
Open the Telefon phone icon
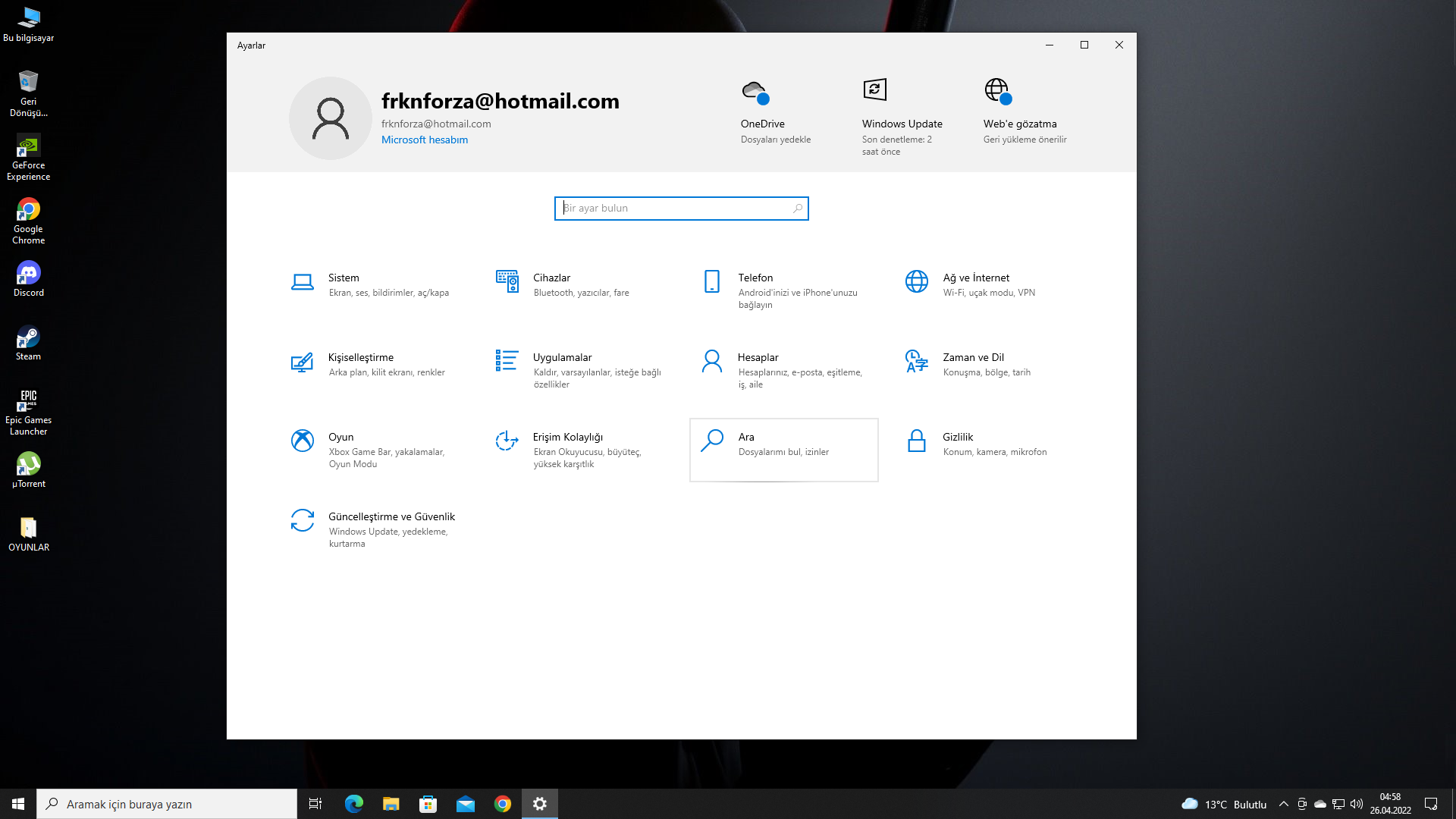[x=712, y=281]
